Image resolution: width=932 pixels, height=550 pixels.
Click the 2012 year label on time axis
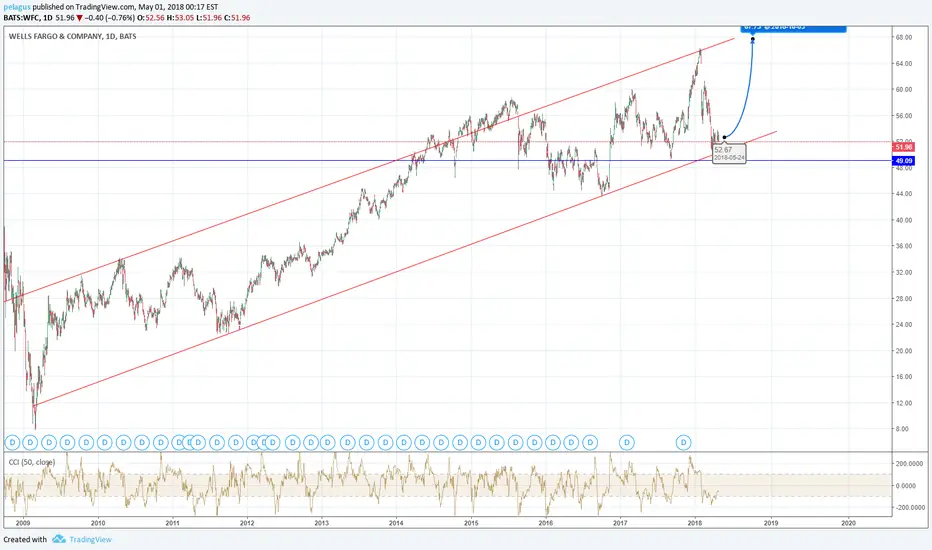247,523
